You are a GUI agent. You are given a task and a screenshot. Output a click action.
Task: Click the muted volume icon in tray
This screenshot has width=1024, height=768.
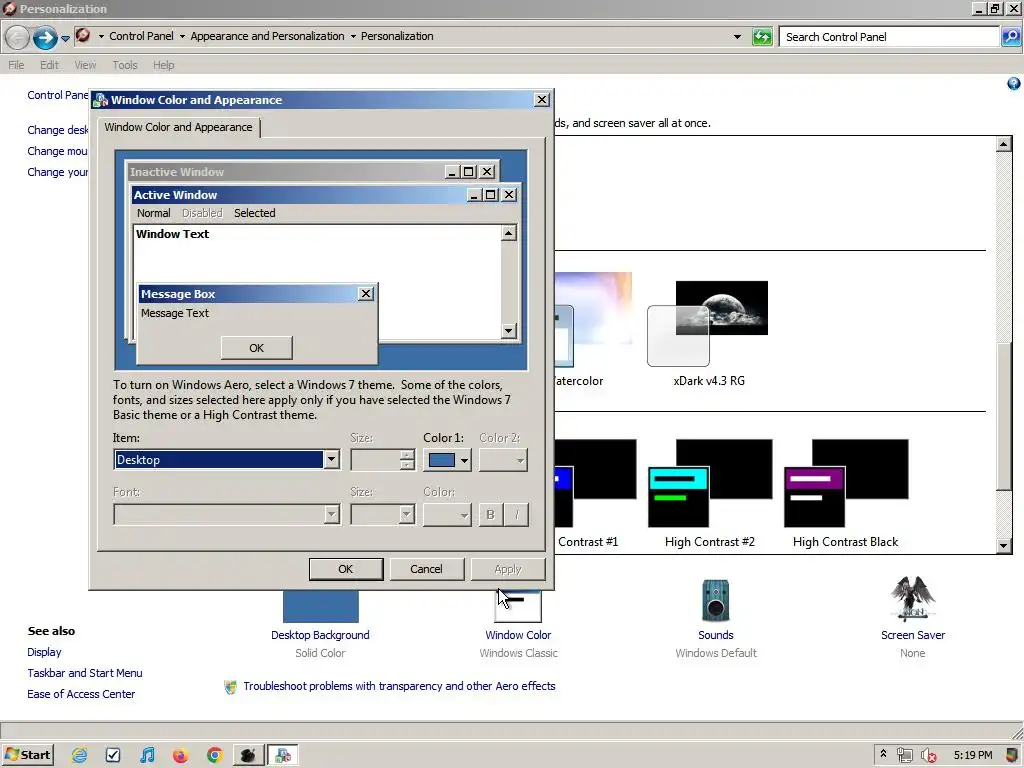coord(929,756)
